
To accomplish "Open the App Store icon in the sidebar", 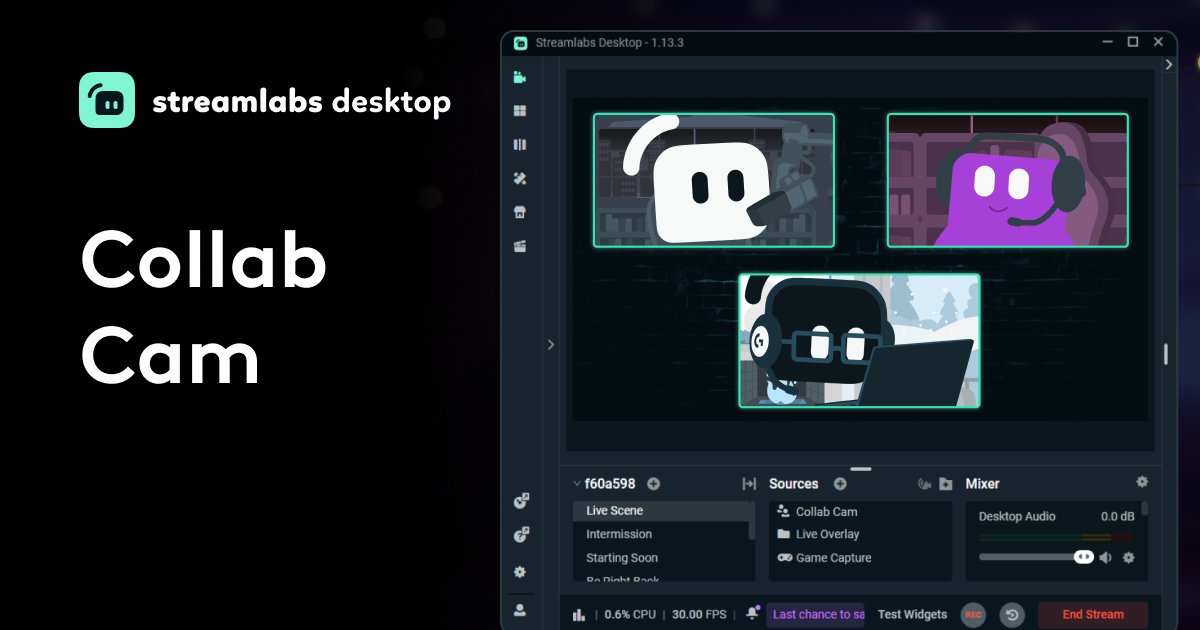I will coord(519,213).
